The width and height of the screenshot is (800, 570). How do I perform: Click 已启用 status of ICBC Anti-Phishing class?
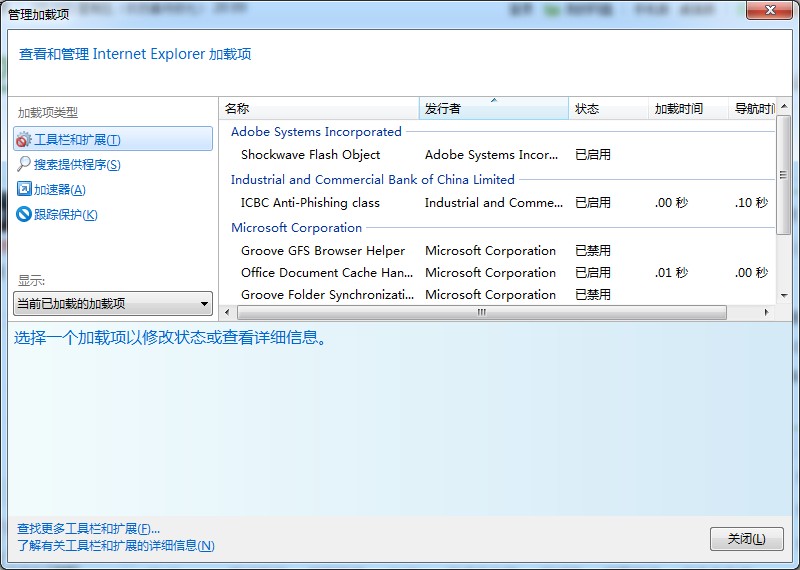coord(593,203)
